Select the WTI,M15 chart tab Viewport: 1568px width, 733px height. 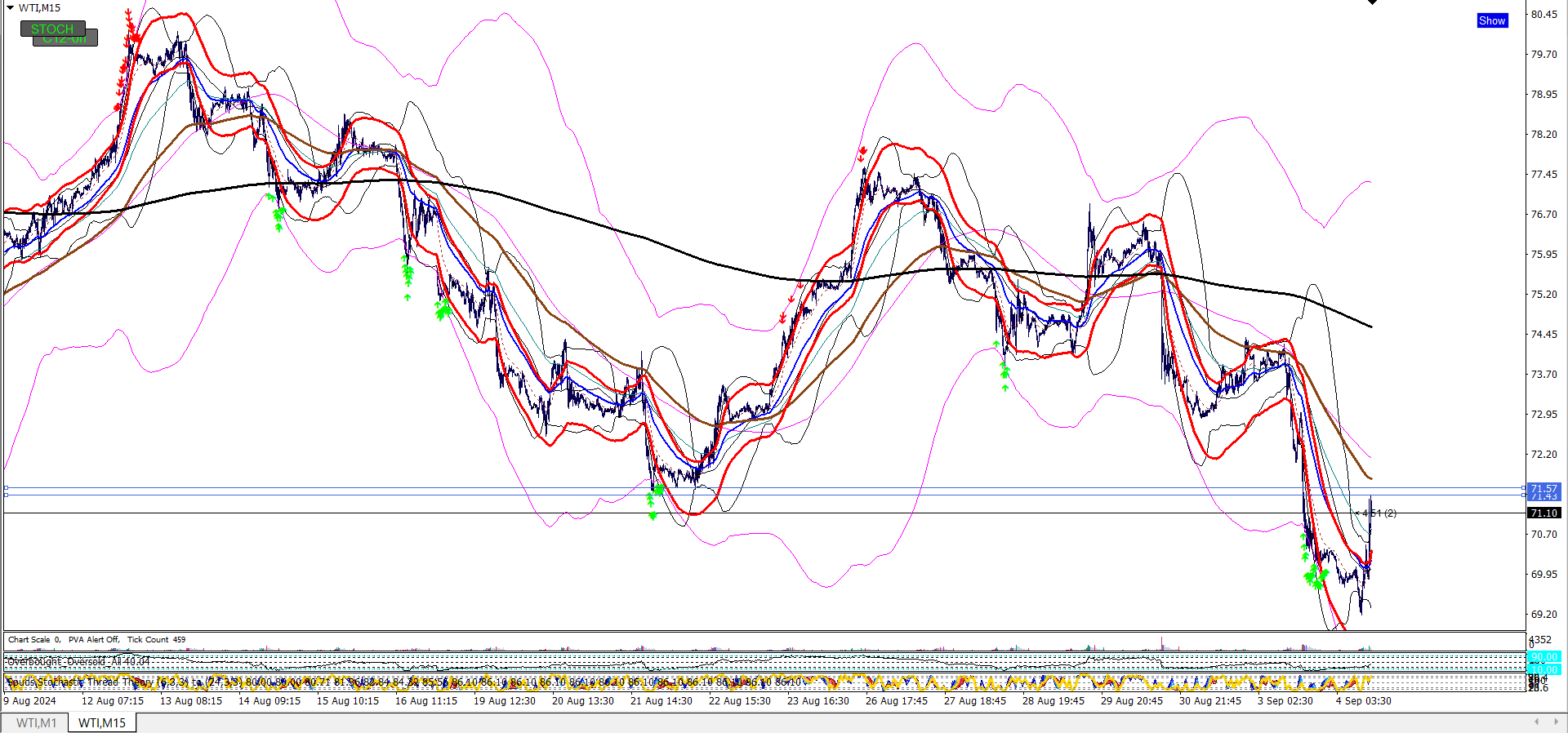point(102,723)
